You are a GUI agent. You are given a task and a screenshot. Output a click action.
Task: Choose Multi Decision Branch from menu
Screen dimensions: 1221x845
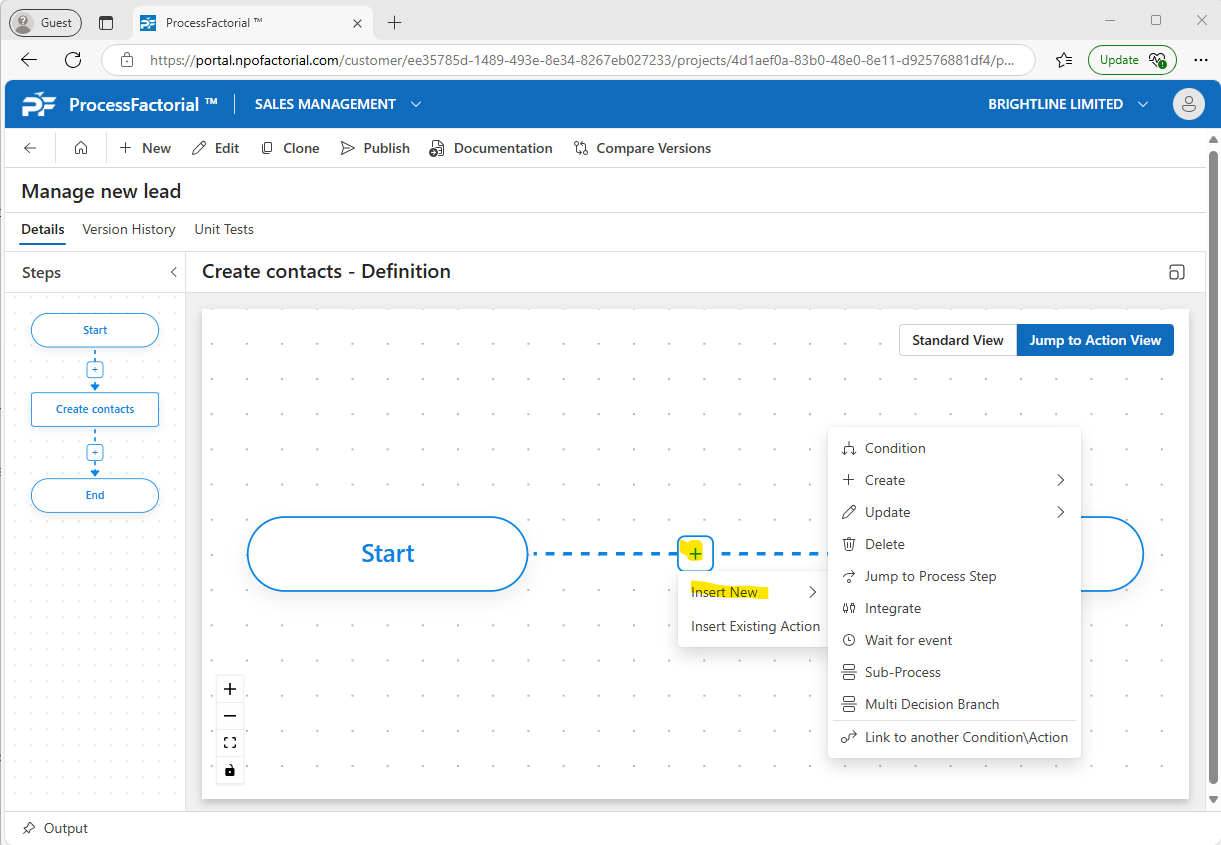(x=931, y=704)
